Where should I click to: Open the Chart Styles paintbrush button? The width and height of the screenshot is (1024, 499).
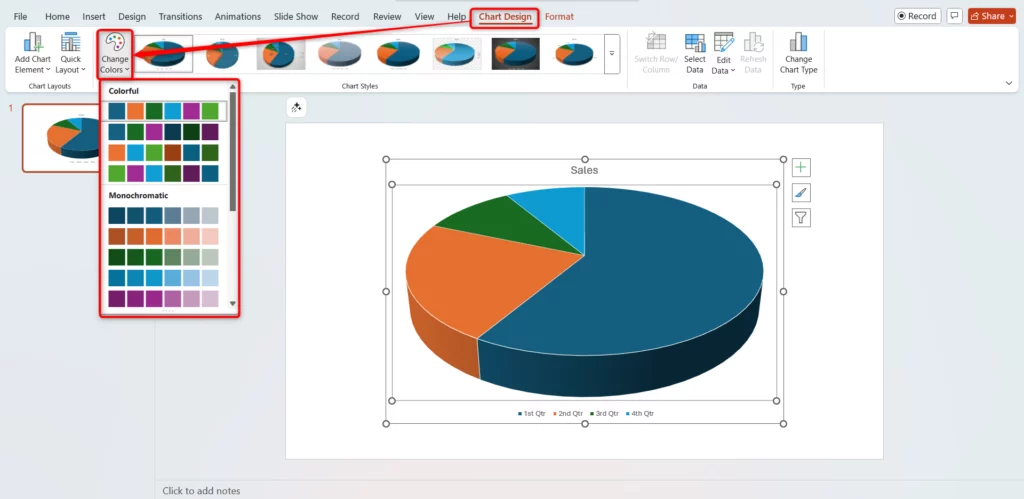801,193
